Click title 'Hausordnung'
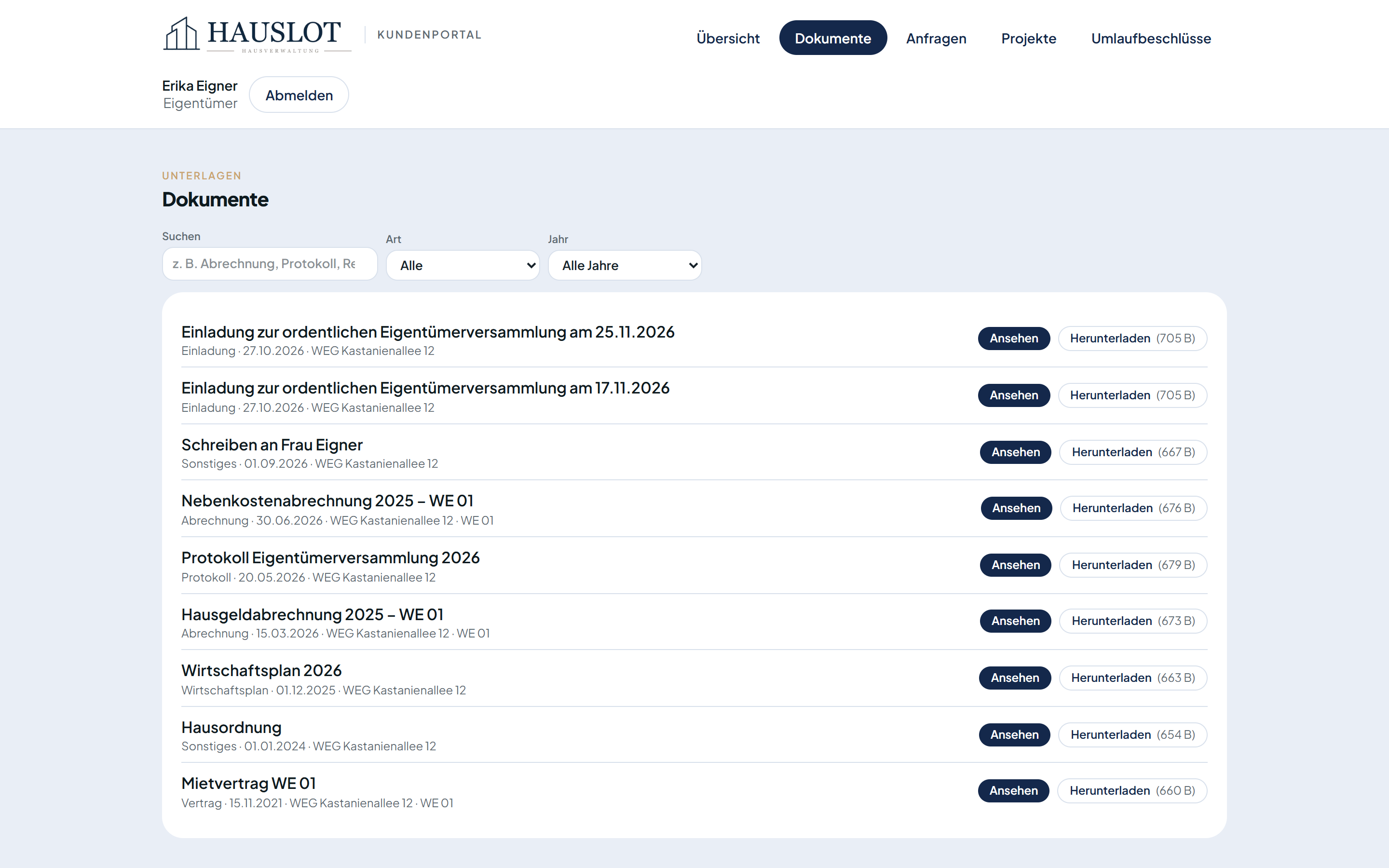Screen dimensions: 1389x868 [x=231, y=727]
